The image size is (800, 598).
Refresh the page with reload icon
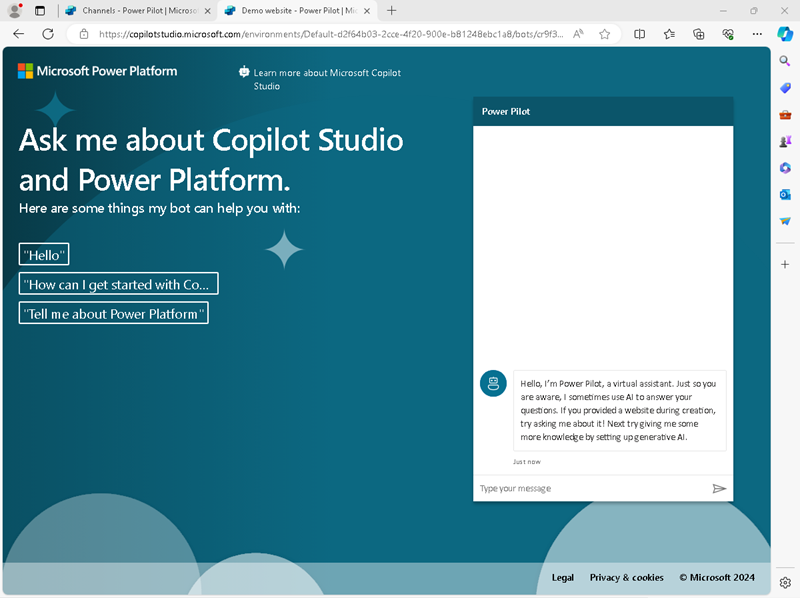point(48,34)
